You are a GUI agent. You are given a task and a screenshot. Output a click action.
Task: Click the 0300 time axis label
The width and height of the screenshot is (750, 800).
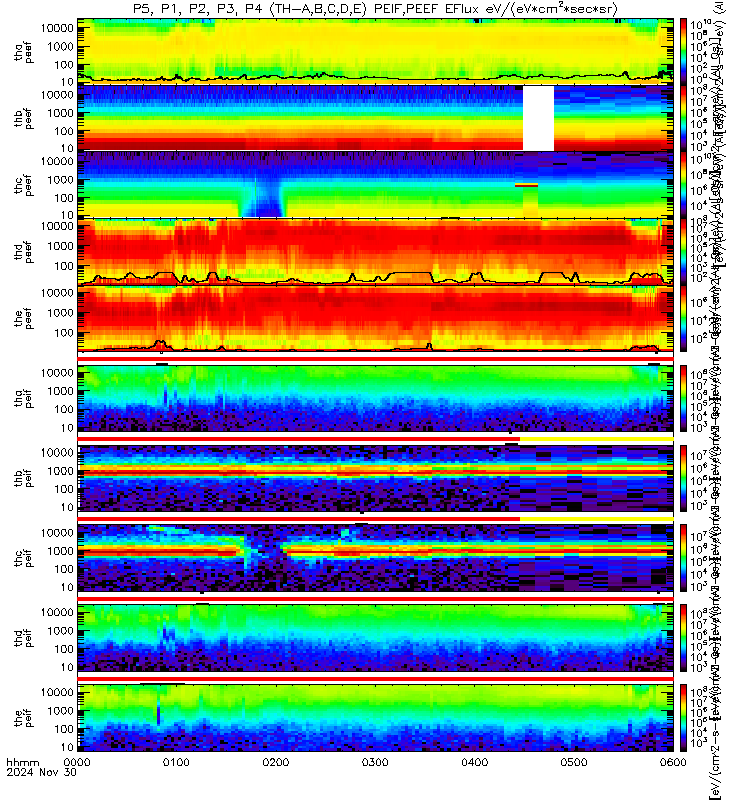pos(375,762)
